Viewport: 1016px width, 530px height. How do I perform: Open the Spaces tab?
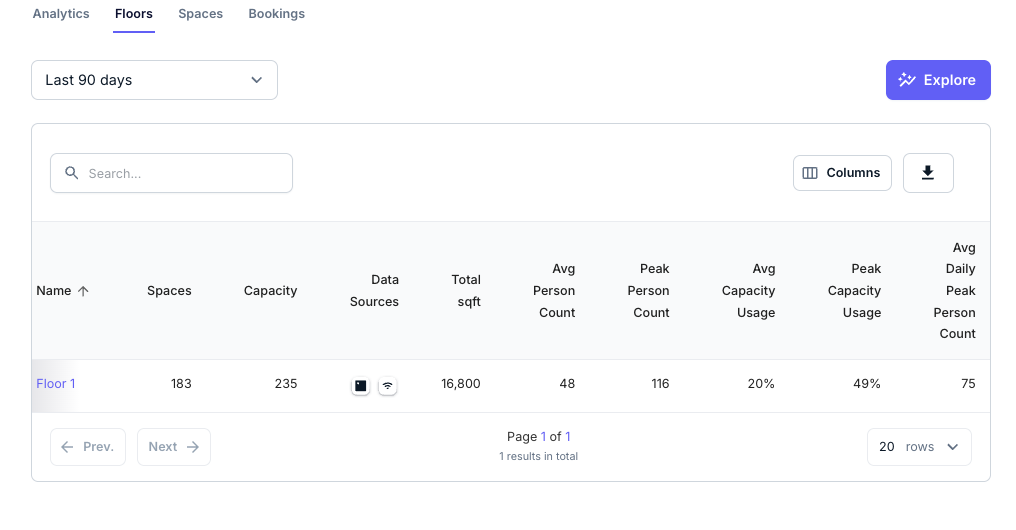click(200, 14)
